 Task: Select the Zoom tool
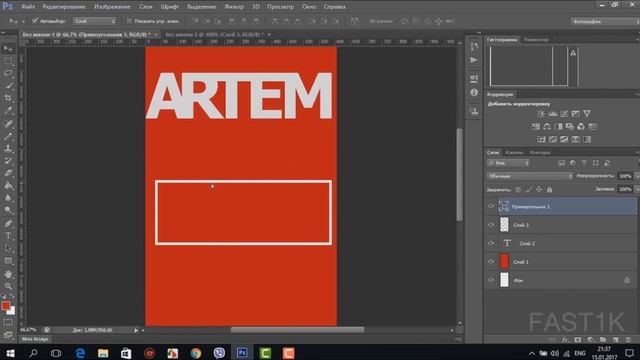point(8,286)
